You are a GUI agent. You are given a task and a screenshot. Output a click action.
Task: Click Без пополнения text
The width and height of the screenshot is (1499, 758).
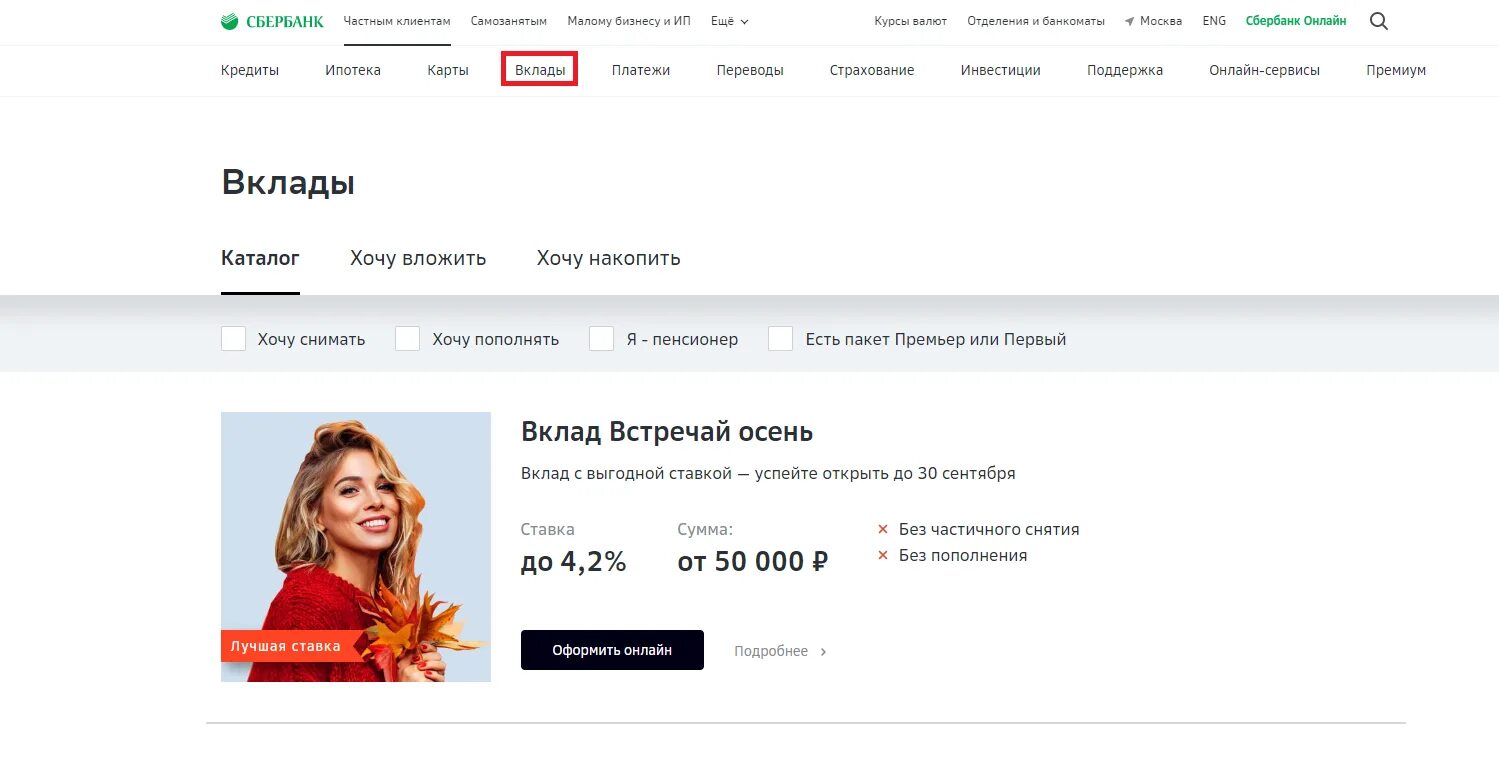tap(963, 555)
